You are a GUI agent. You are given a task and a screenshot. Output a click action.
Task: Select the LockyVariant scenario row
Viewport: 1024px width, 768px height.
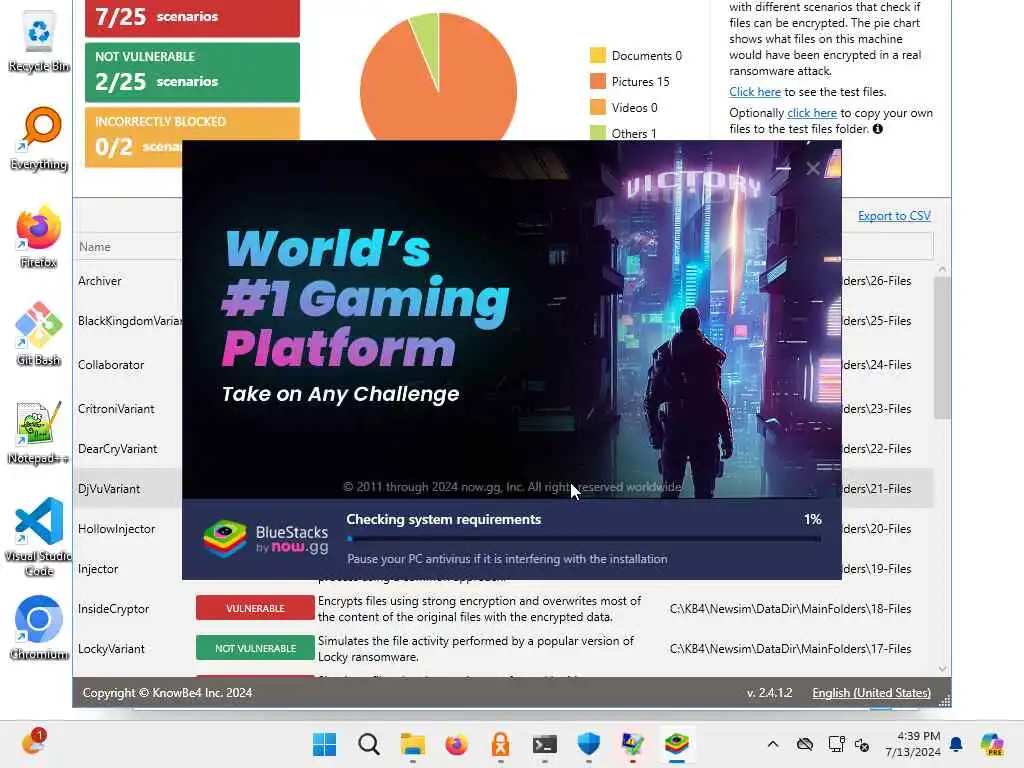[505, 648]
